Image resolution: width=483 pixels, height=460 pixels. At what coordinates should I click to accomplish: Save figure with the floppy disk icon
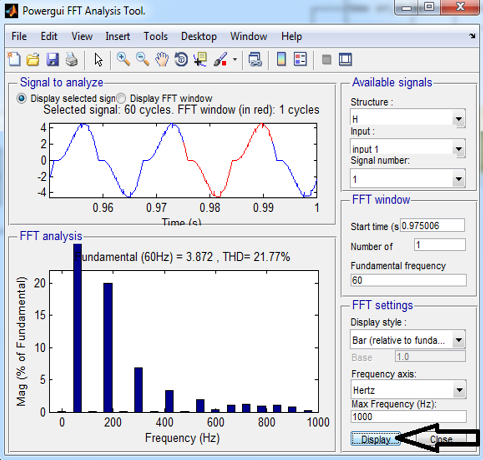pos(52,60)
